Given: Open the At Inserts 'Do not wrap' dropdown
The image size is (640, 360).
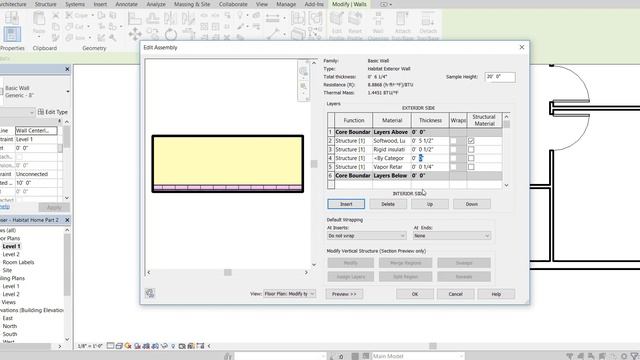Looking at the screenshot, I should click(366, 236).
